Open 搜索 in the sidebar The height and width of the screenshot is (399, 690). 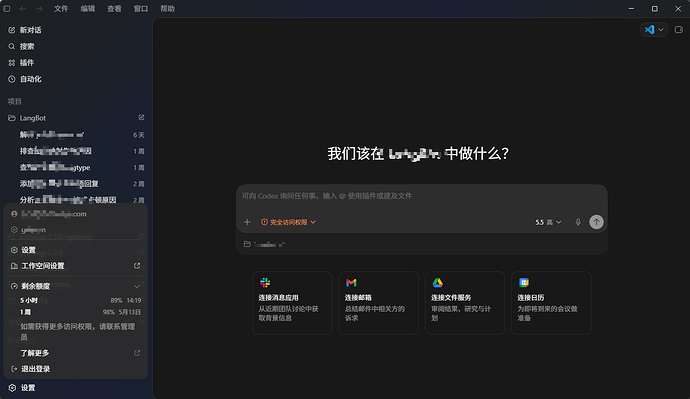pyautogui.click(x=76, y=46)
